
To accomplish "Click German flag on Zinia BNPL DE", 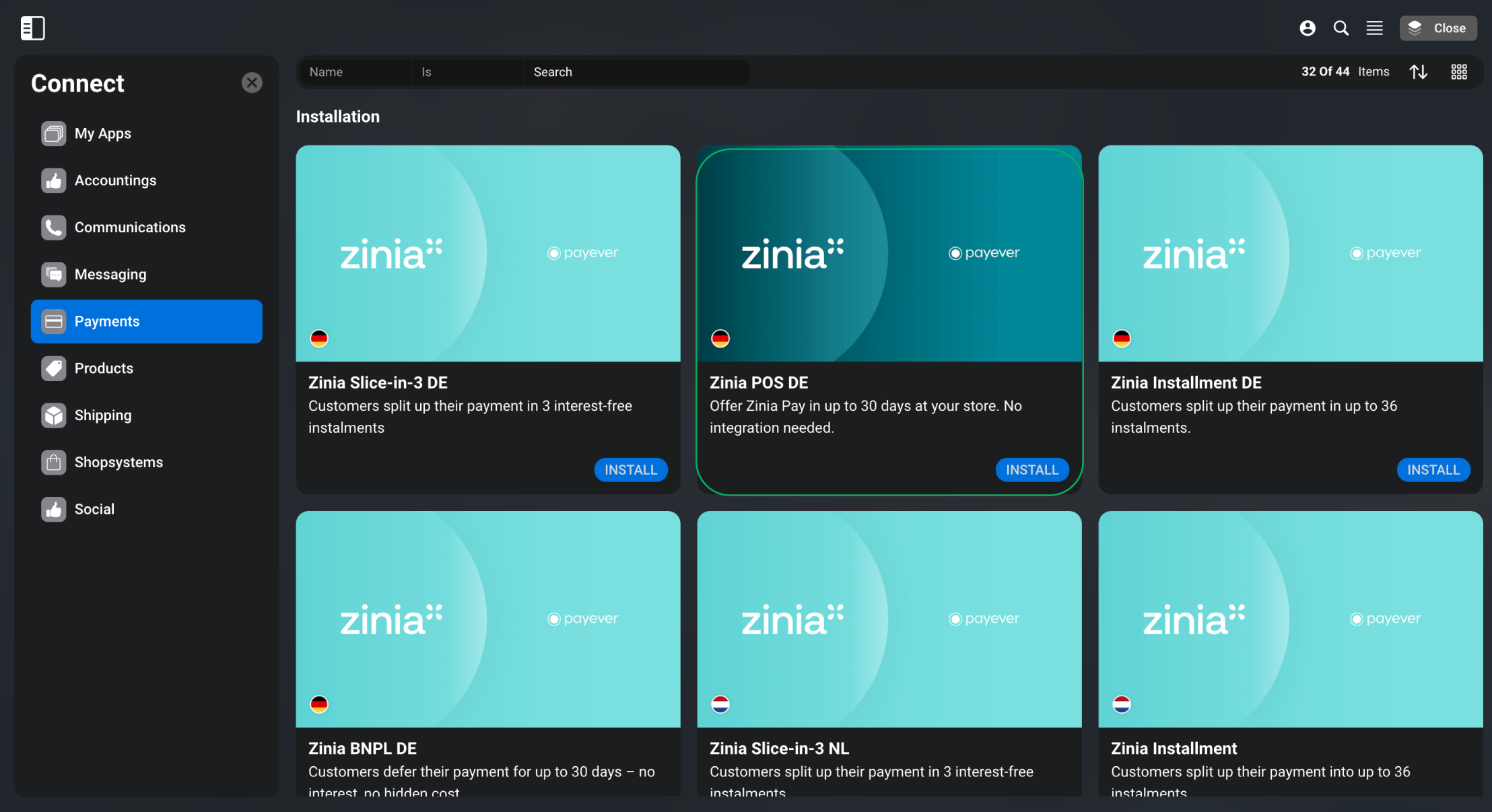I will tap(319, 704).
